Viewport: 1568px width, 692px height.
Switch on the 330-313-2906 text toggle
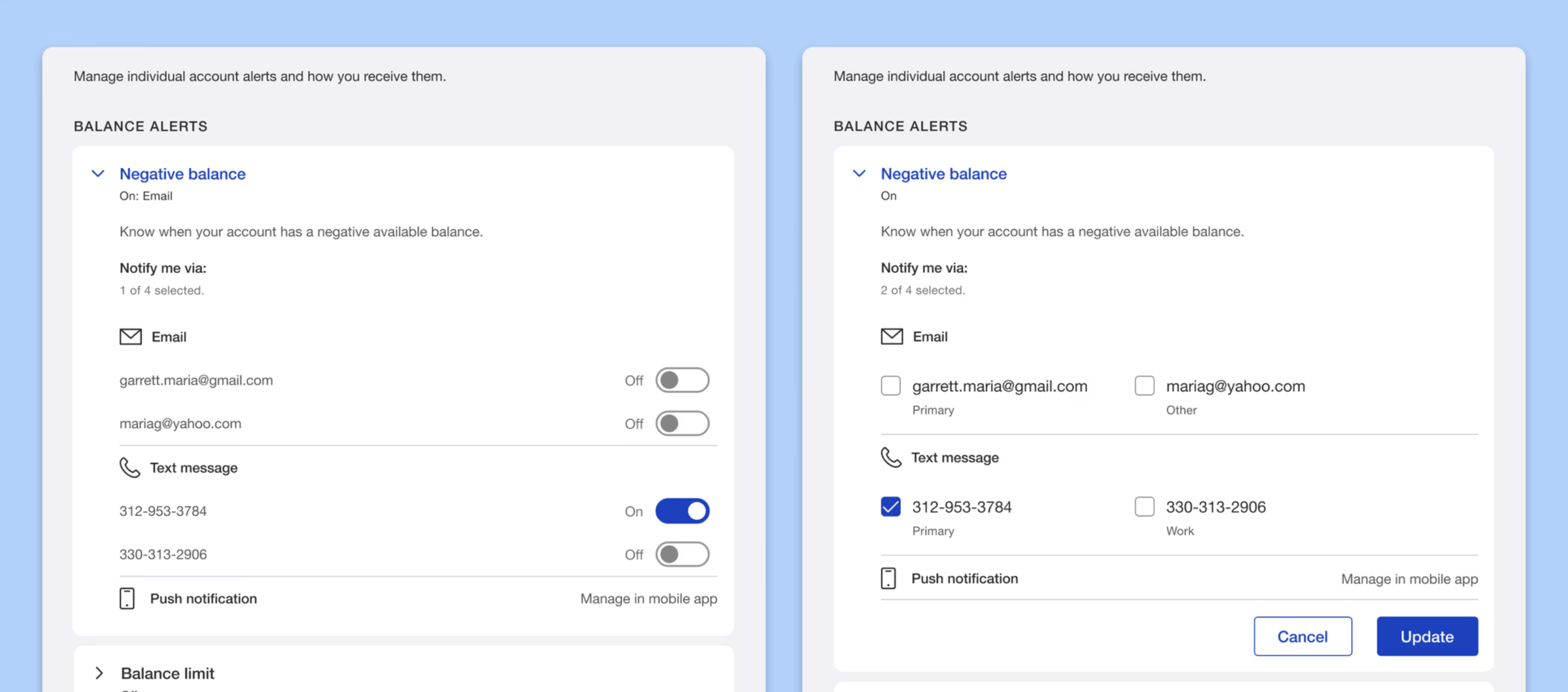click(x=682, y=554)
